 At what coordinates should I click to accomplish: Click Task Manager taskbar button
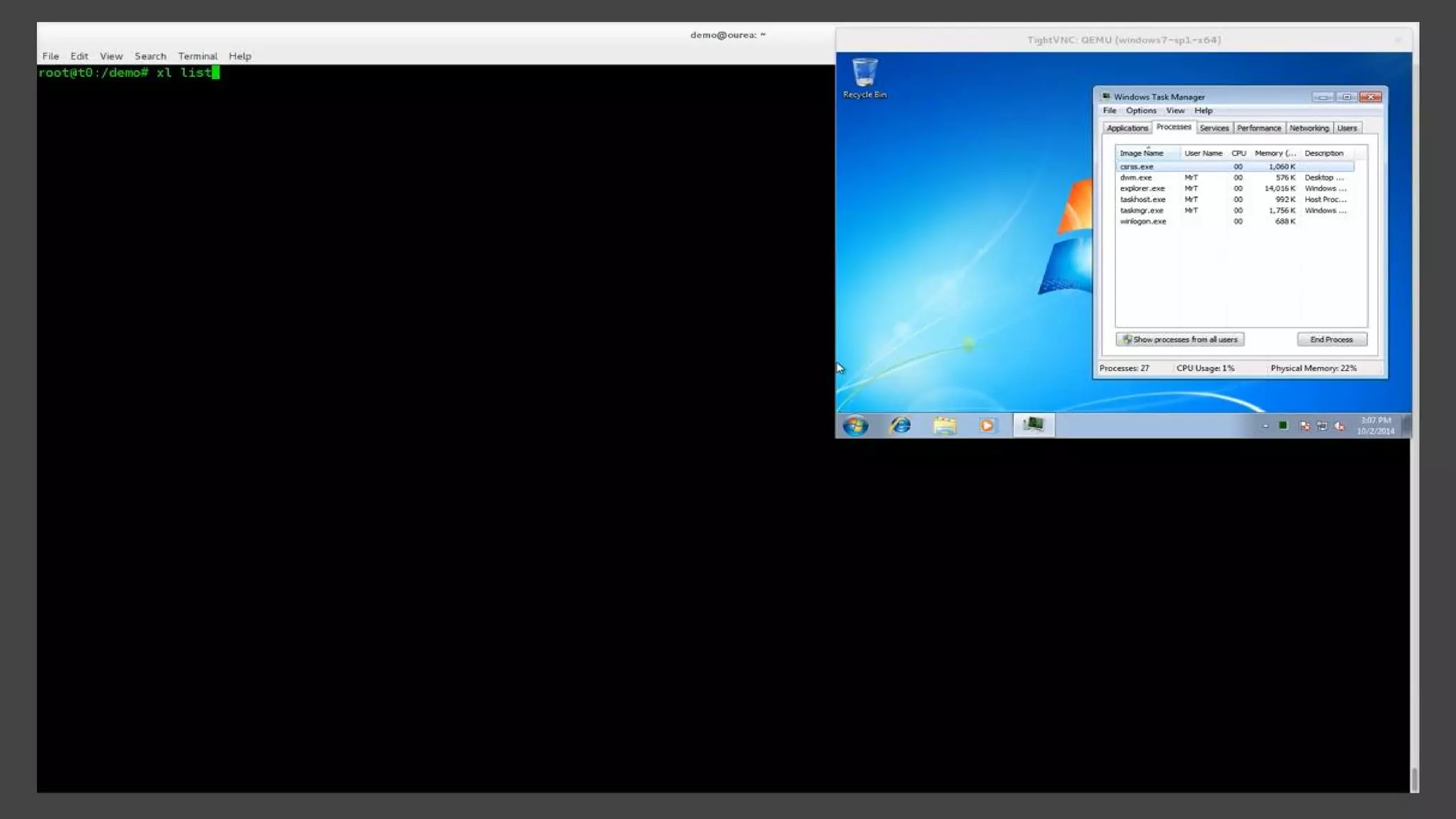(x=1033, y=425)
